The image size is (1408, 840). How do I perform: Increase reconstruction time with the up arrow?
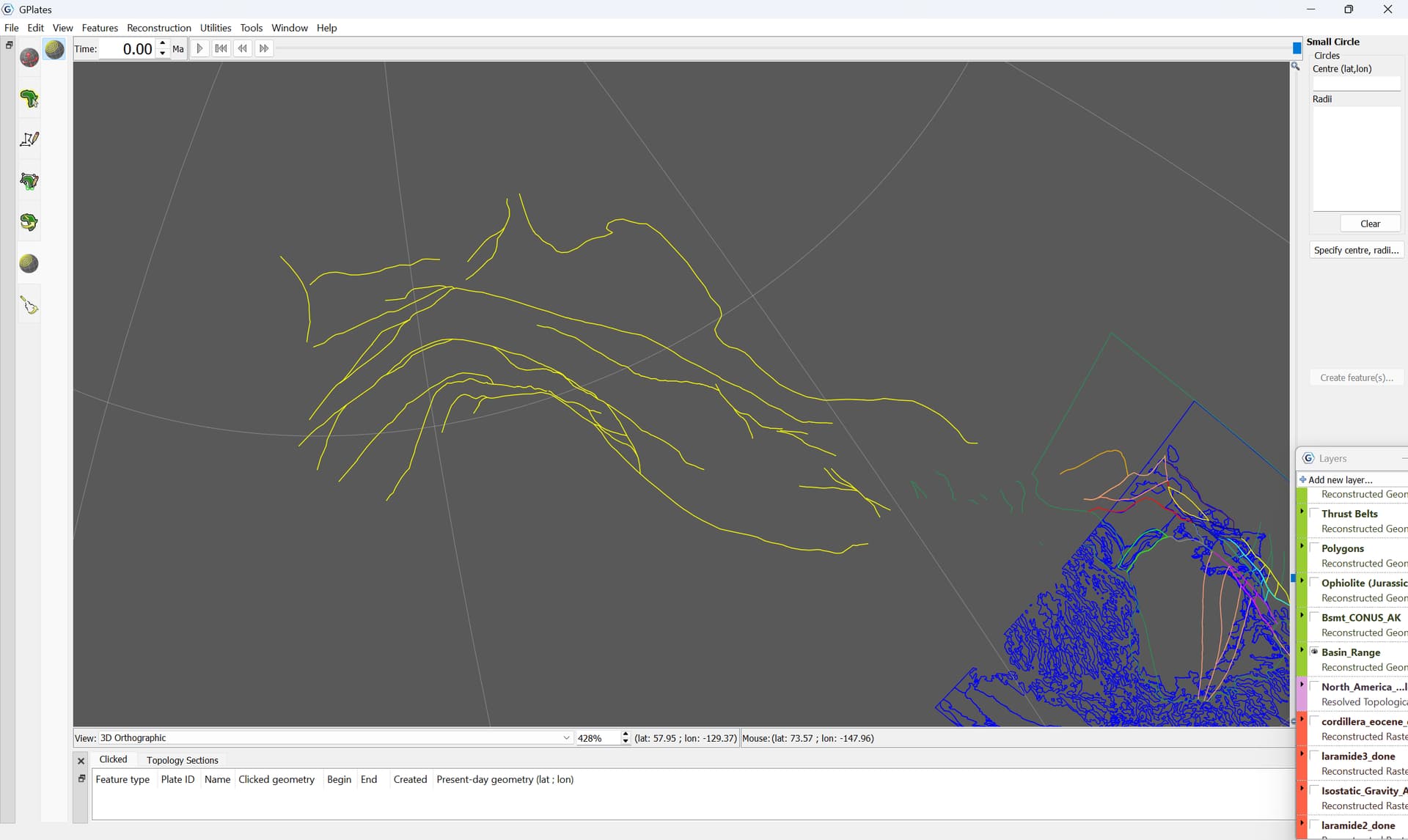coord(163,44)
